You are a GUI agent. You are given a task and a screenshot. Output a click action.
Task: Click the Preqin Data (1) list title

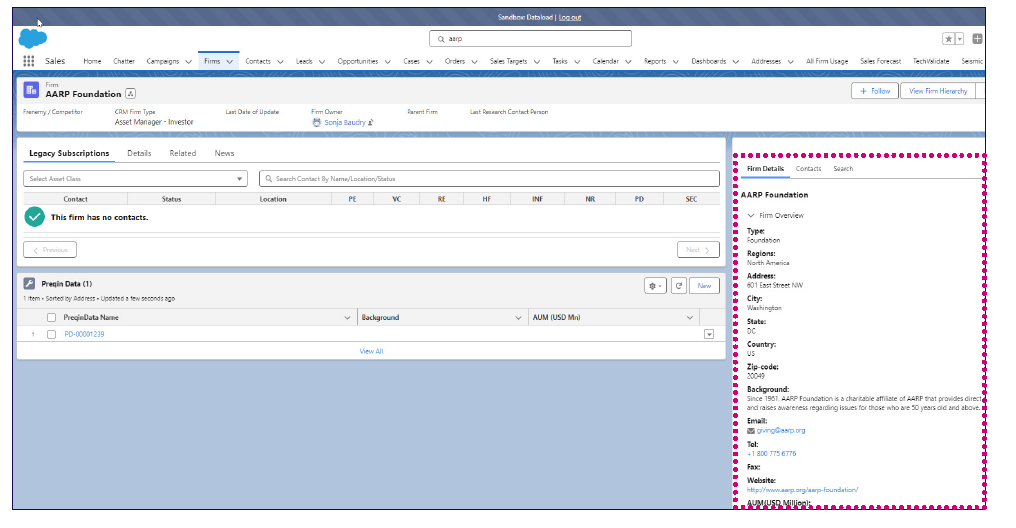click(67, 284)
